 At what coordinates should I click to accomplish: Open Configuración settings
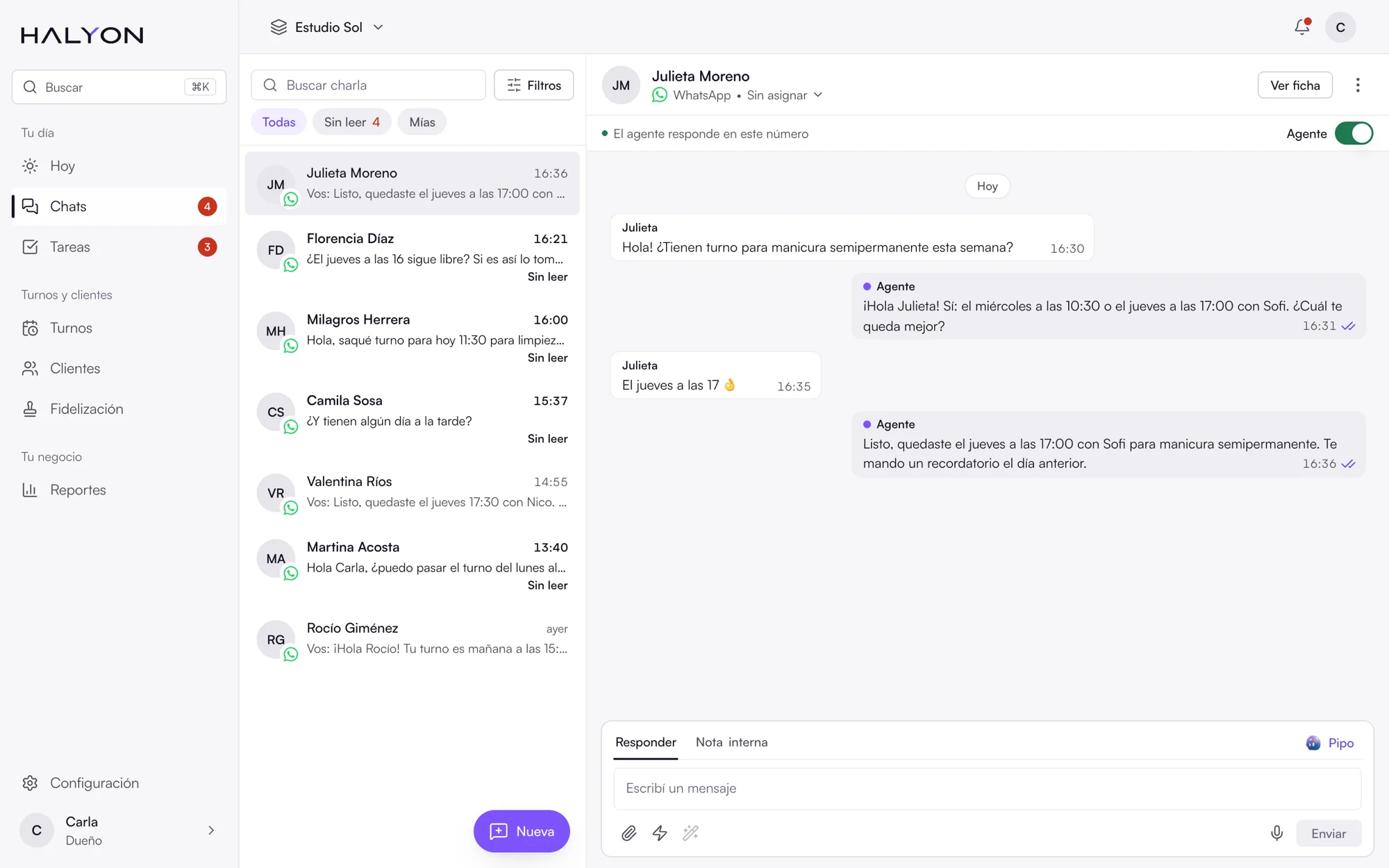click(119, 783)
